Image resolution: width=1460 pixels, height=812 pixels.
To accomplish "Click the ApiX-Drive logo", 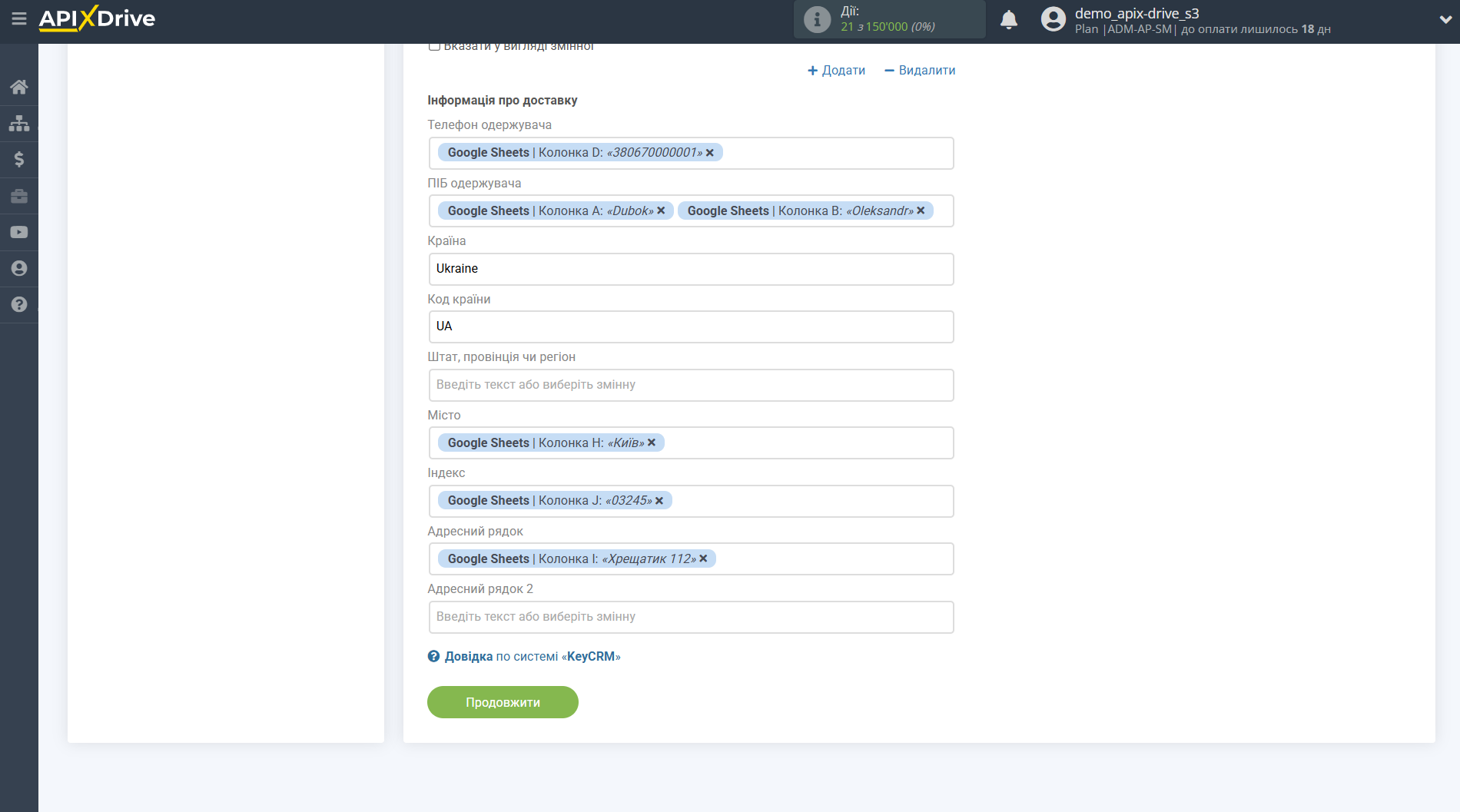I will pyautogui.click(x=97, y=18).
